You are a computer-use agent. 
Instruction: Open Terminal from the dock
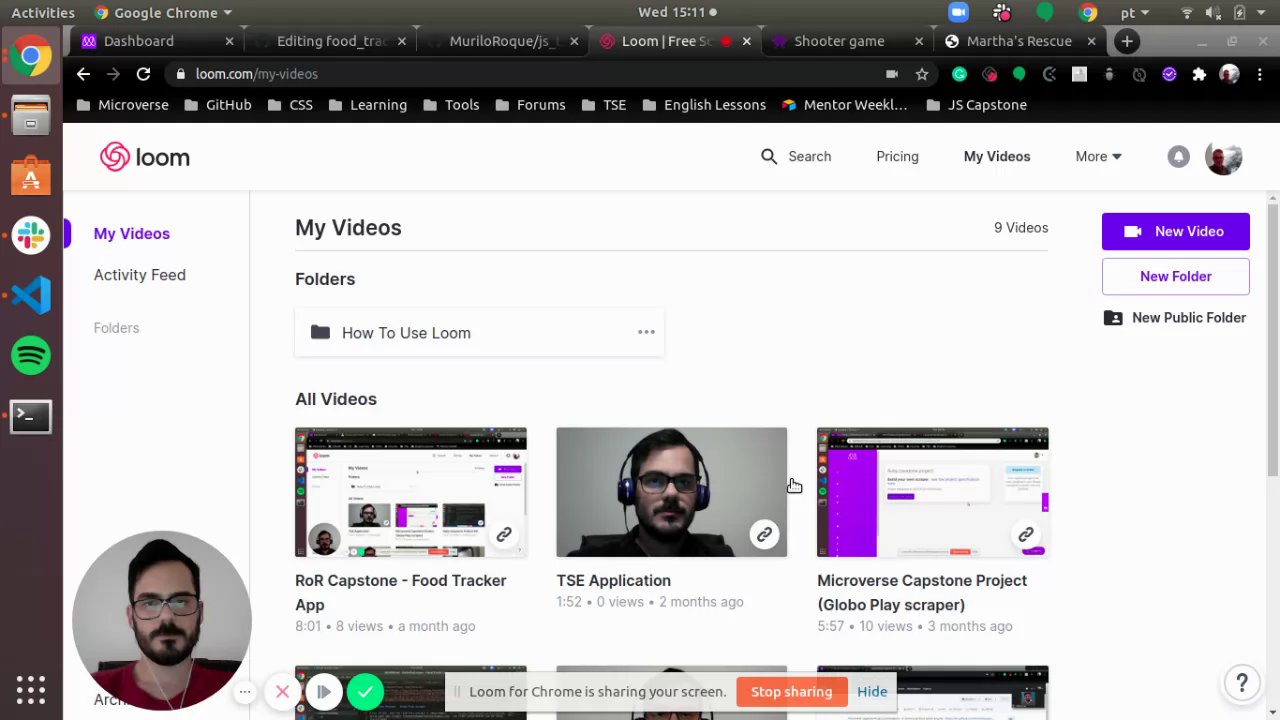tap(31, 416)
